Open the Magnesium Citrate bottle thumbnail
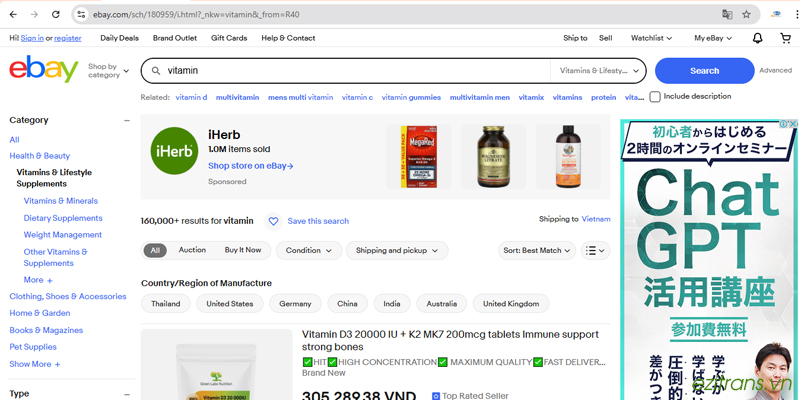 point(493,157)
